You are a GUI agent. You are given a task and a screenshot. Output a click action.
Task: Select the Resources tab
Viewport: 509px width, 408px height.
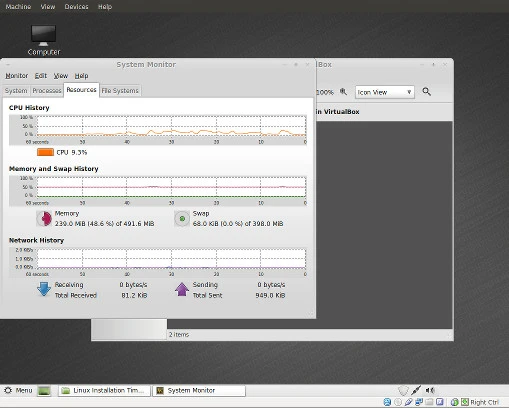tap(81, 90)
